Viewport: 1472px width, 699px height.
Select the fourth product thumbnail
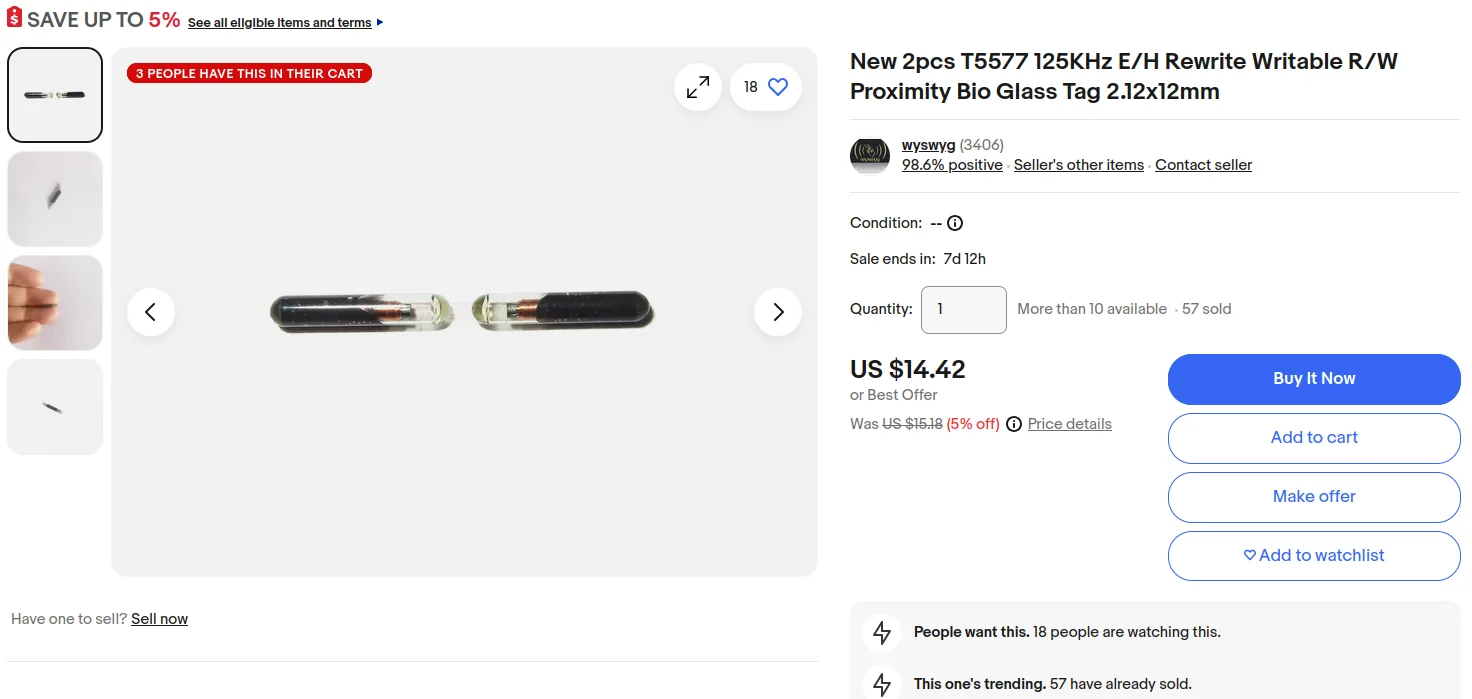[55, 407]
